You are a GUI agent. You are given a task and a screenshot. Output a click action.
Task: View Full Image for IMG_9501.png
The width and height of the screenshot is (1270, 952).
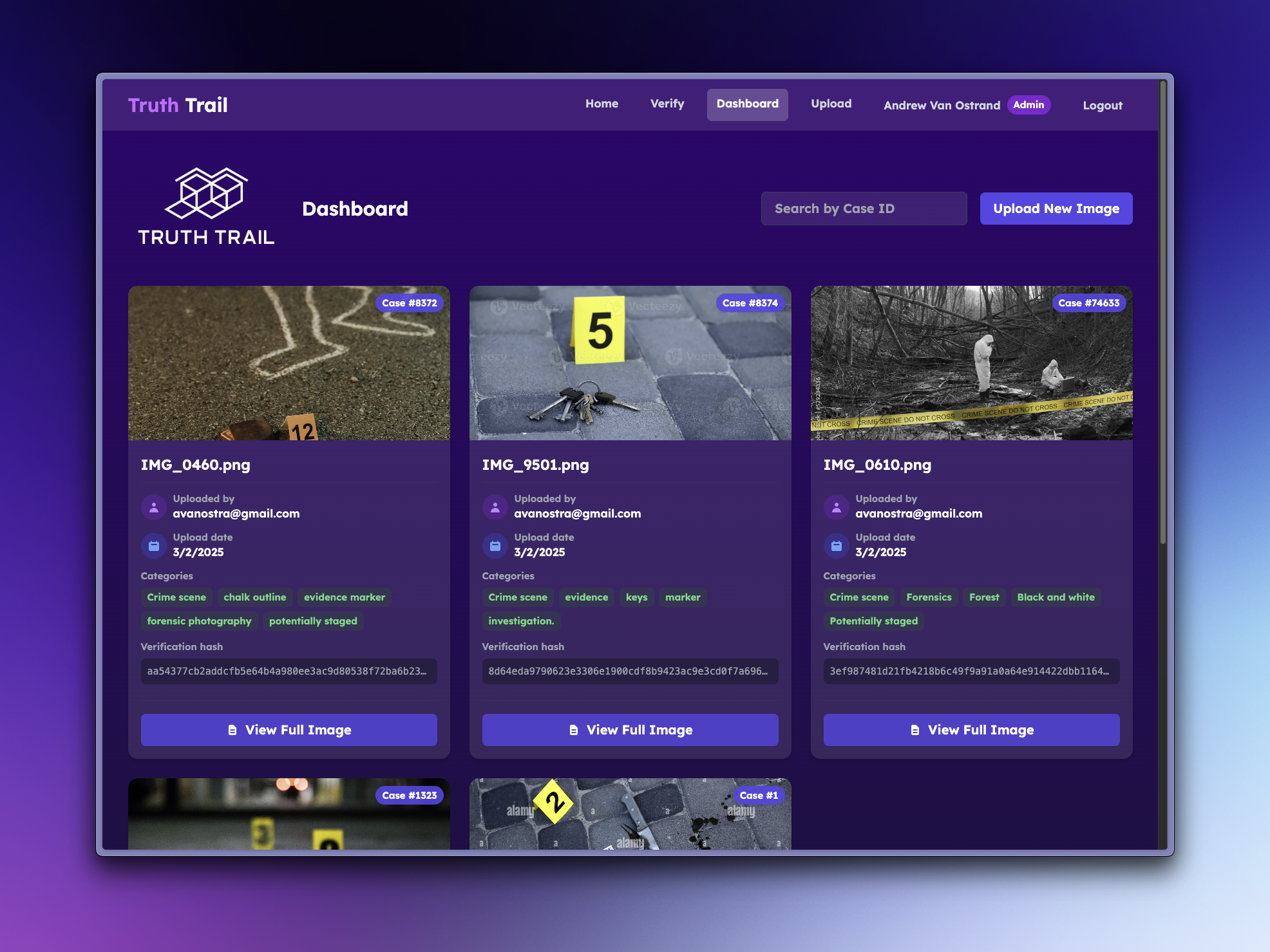coord(630,730)
